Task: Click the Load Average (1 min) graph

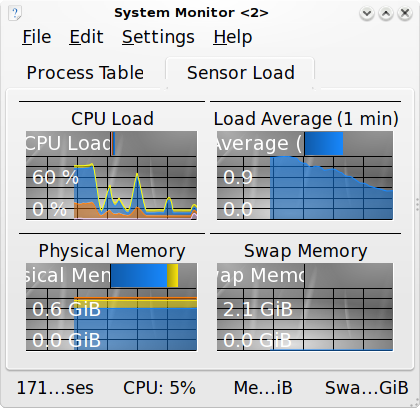Action: (x=305, y=175)
